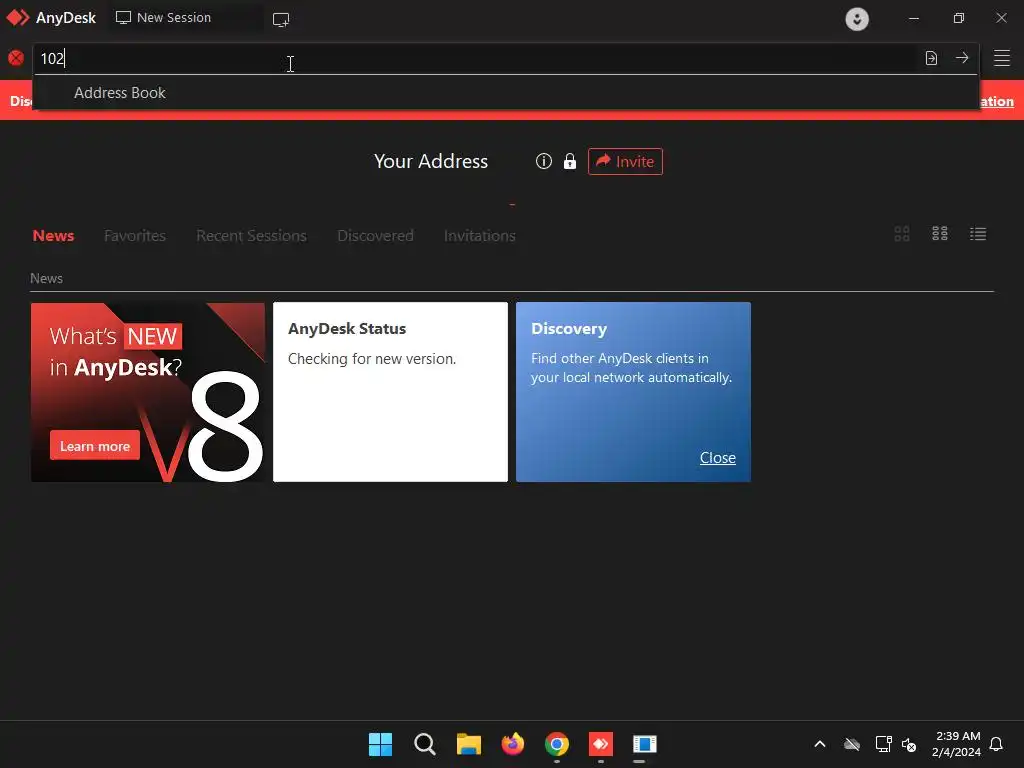Click the AnyDesk icon in the taskbar

(x=601, y=744)
